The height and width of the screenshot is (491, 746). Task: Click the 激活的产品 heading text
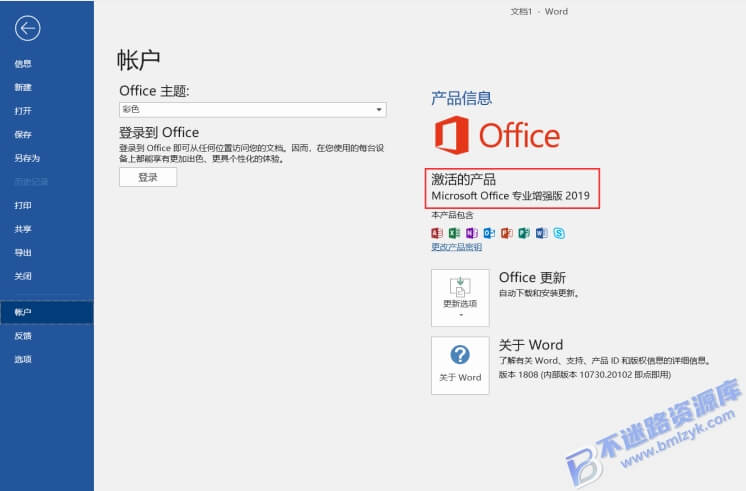(x=464, y=179)
